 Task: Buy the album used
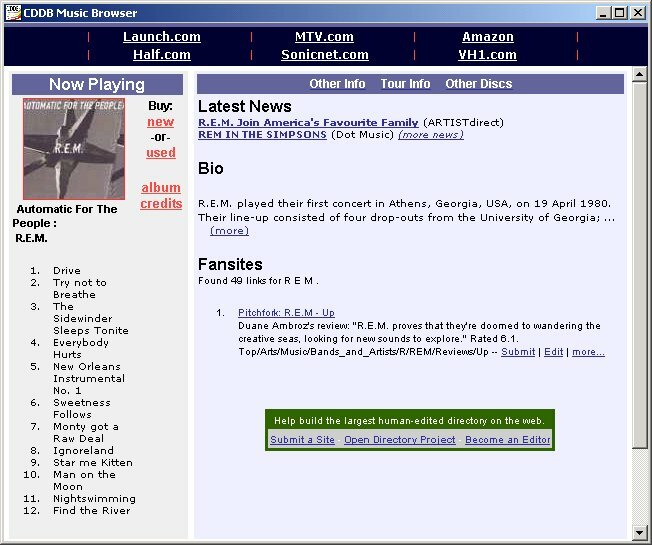161,153
